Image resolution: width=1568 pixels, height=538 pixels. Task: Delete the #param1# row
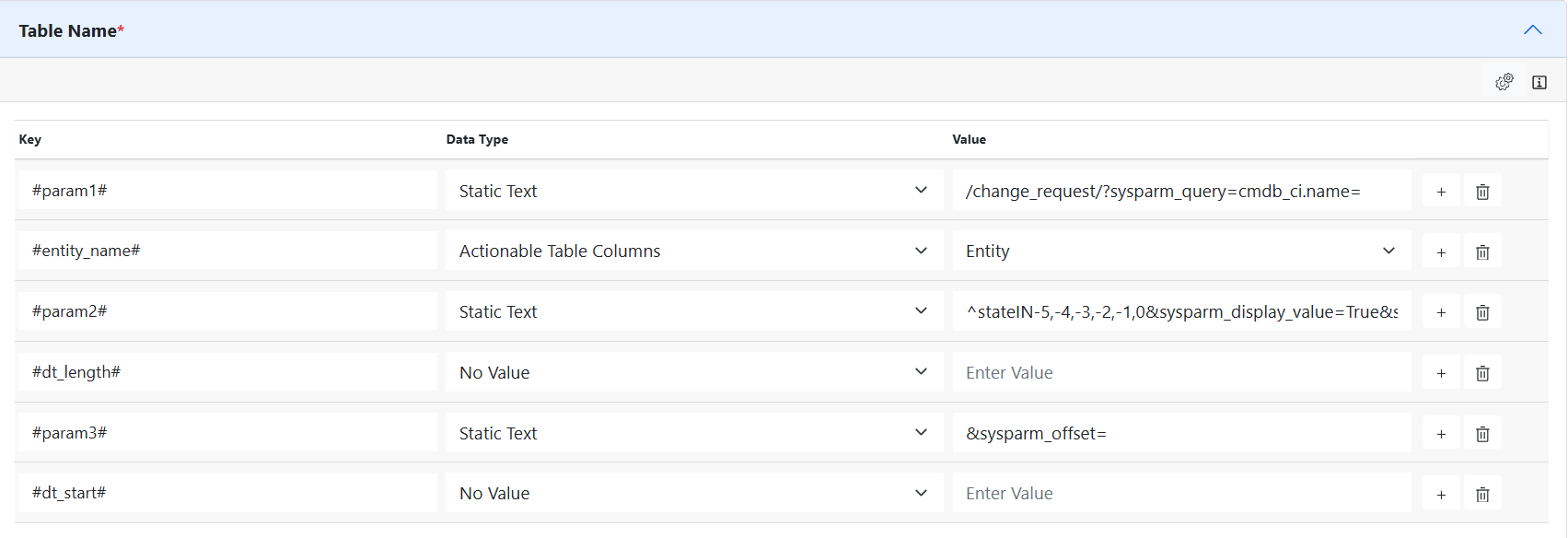(1482, 192)
